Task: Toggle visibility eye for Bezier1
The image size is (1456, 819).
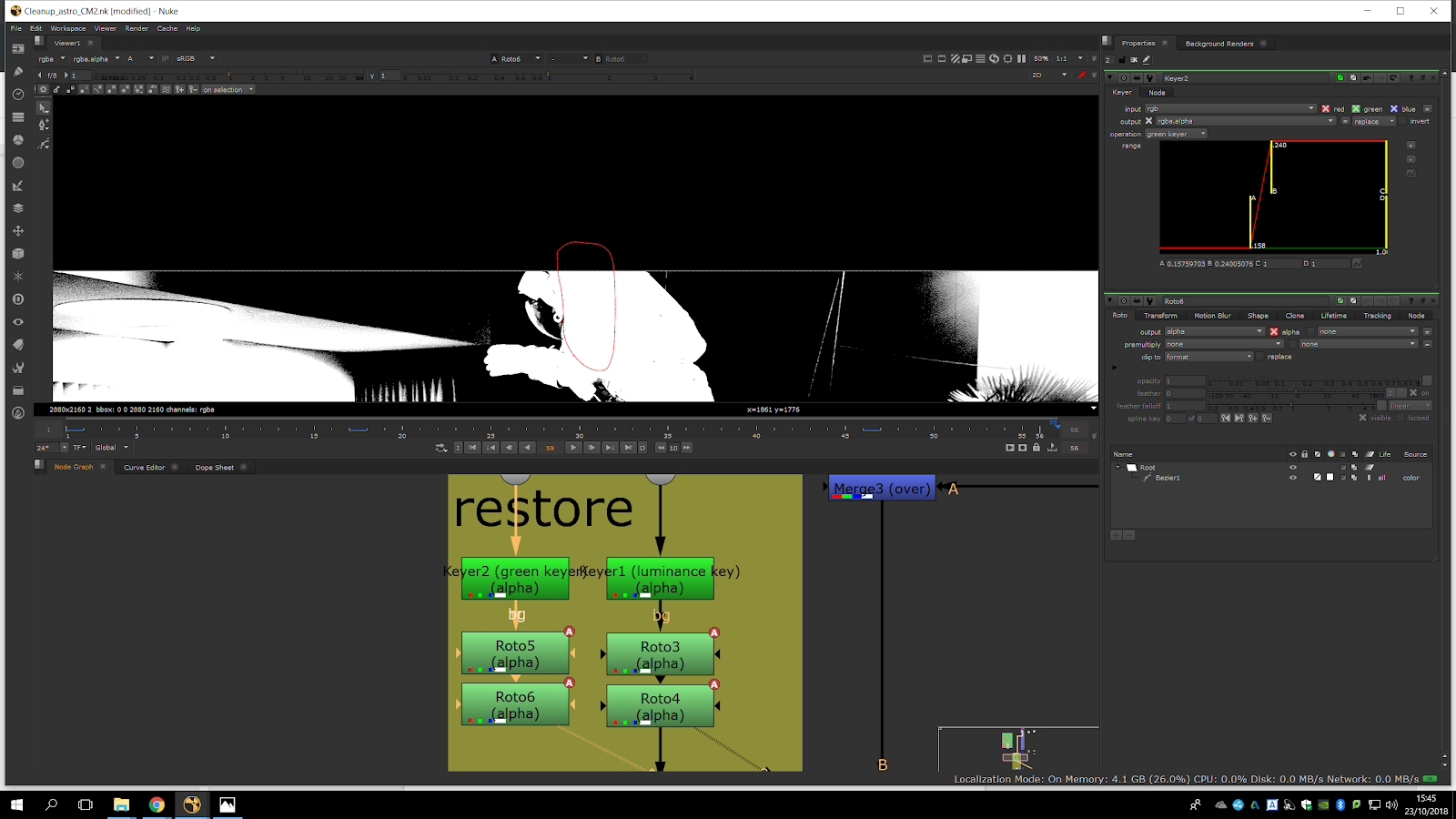Action: click(1292, 478)
